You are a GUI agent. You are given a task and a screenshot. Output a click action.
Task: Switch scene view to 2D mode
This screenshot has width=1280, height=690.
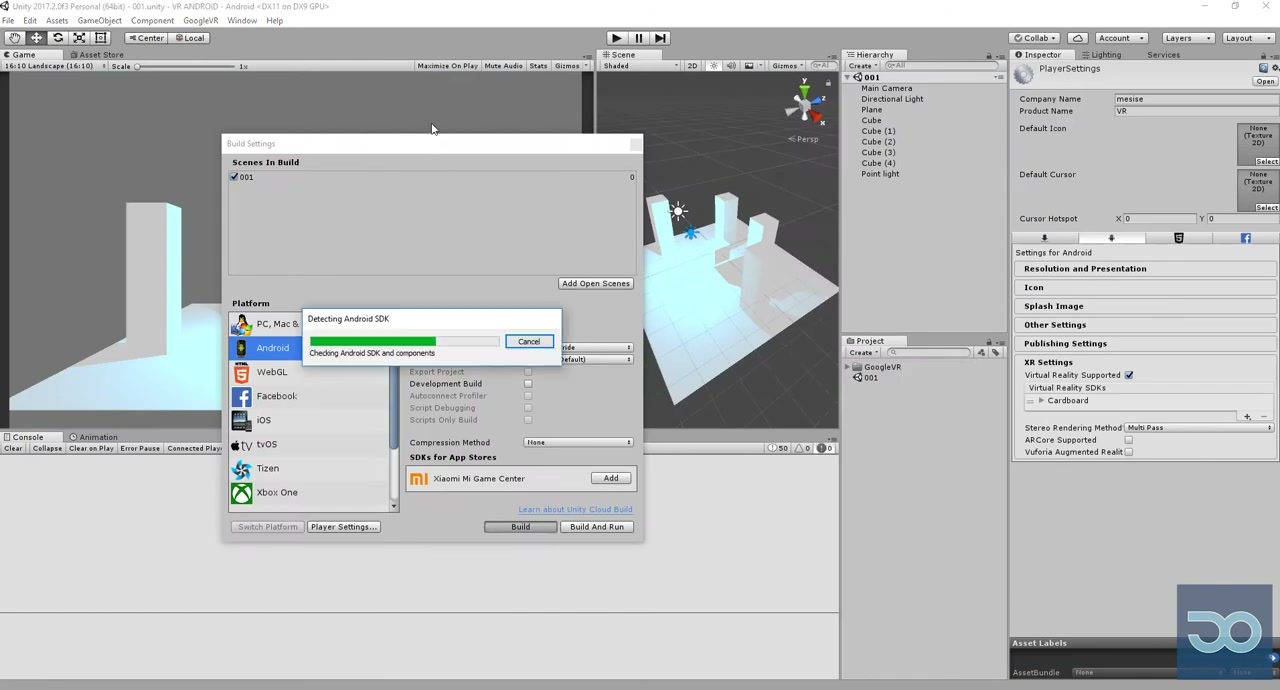click(x=692, y=66)
